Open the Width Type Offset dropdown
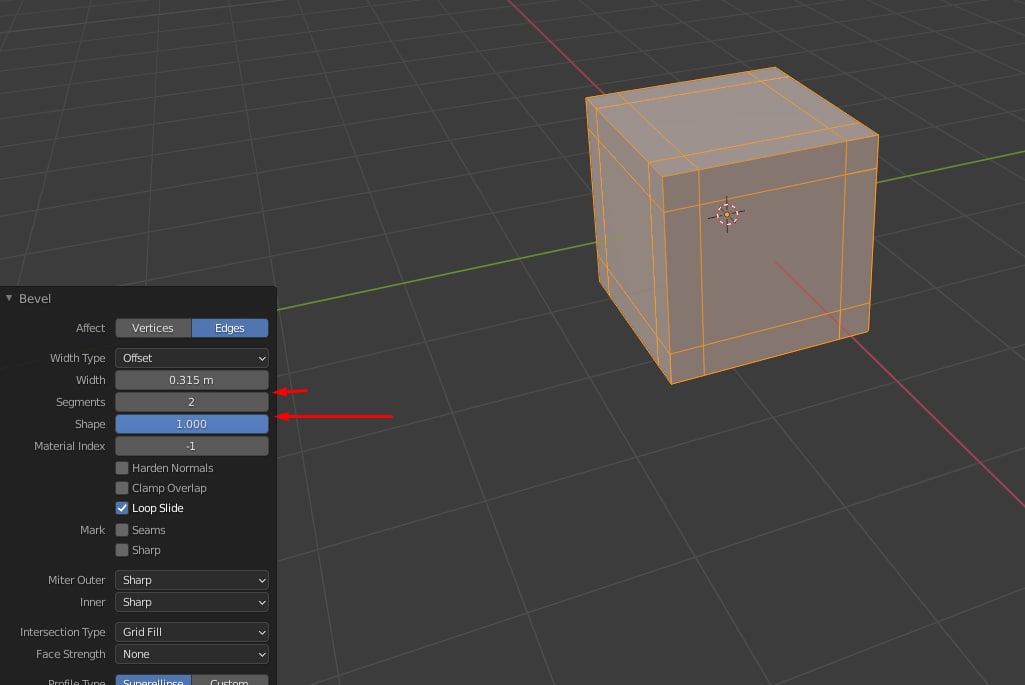The width and height of the screenshot is (1025, 685). click(192, 358)
